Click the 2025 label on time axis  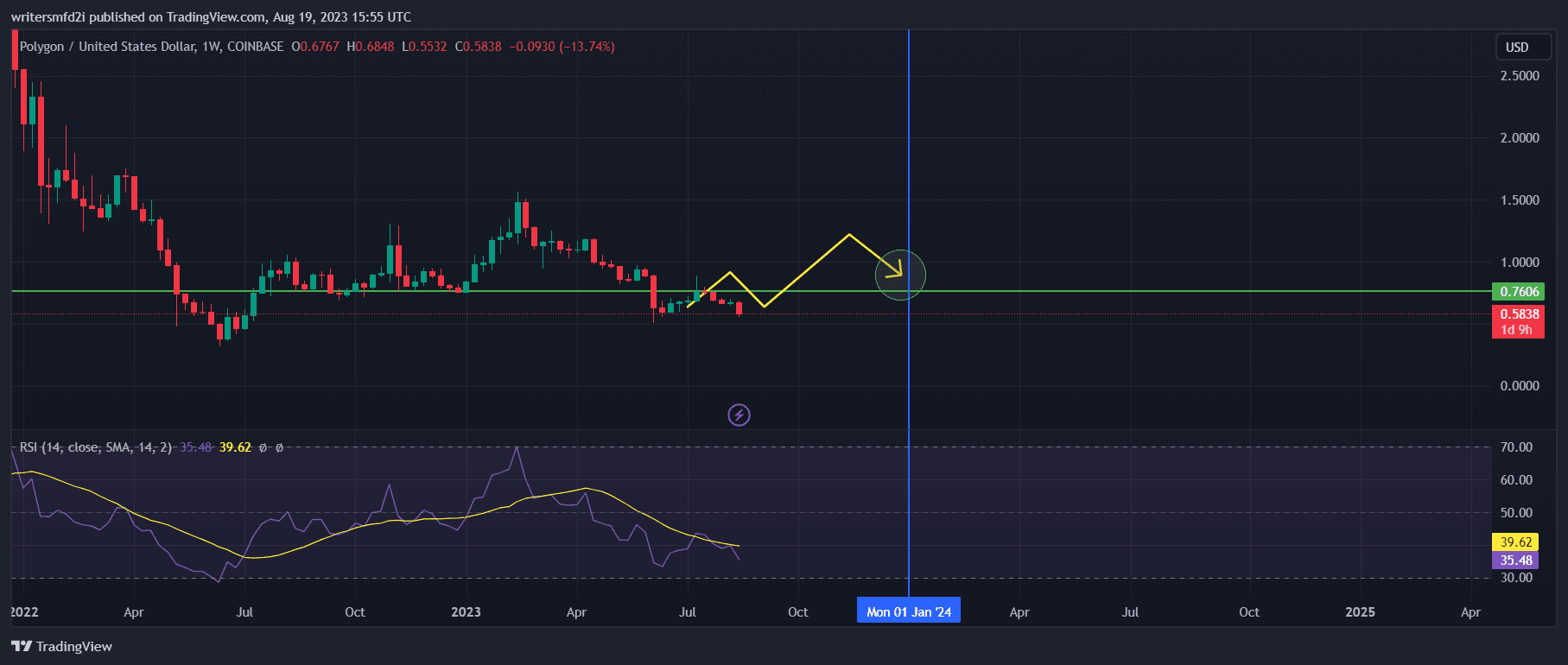[1360, 611]
